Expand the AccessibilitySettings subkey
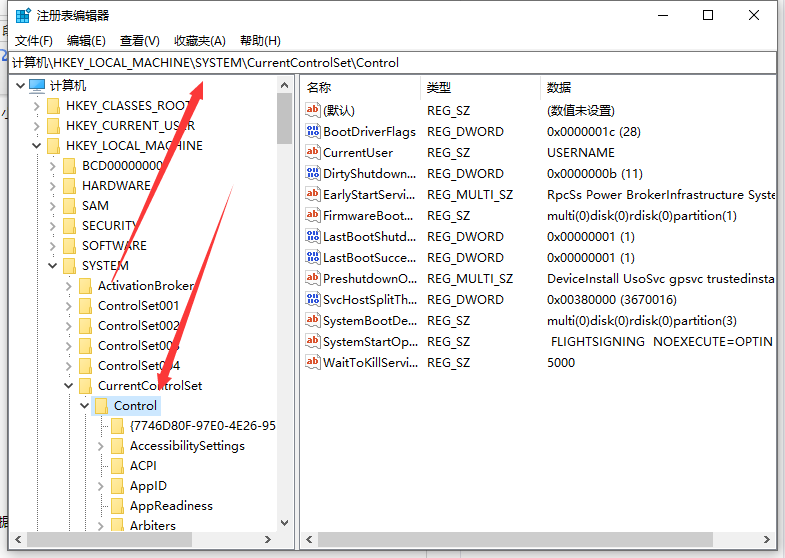Viewport: 785px width, 558px height. pos(101,446)
